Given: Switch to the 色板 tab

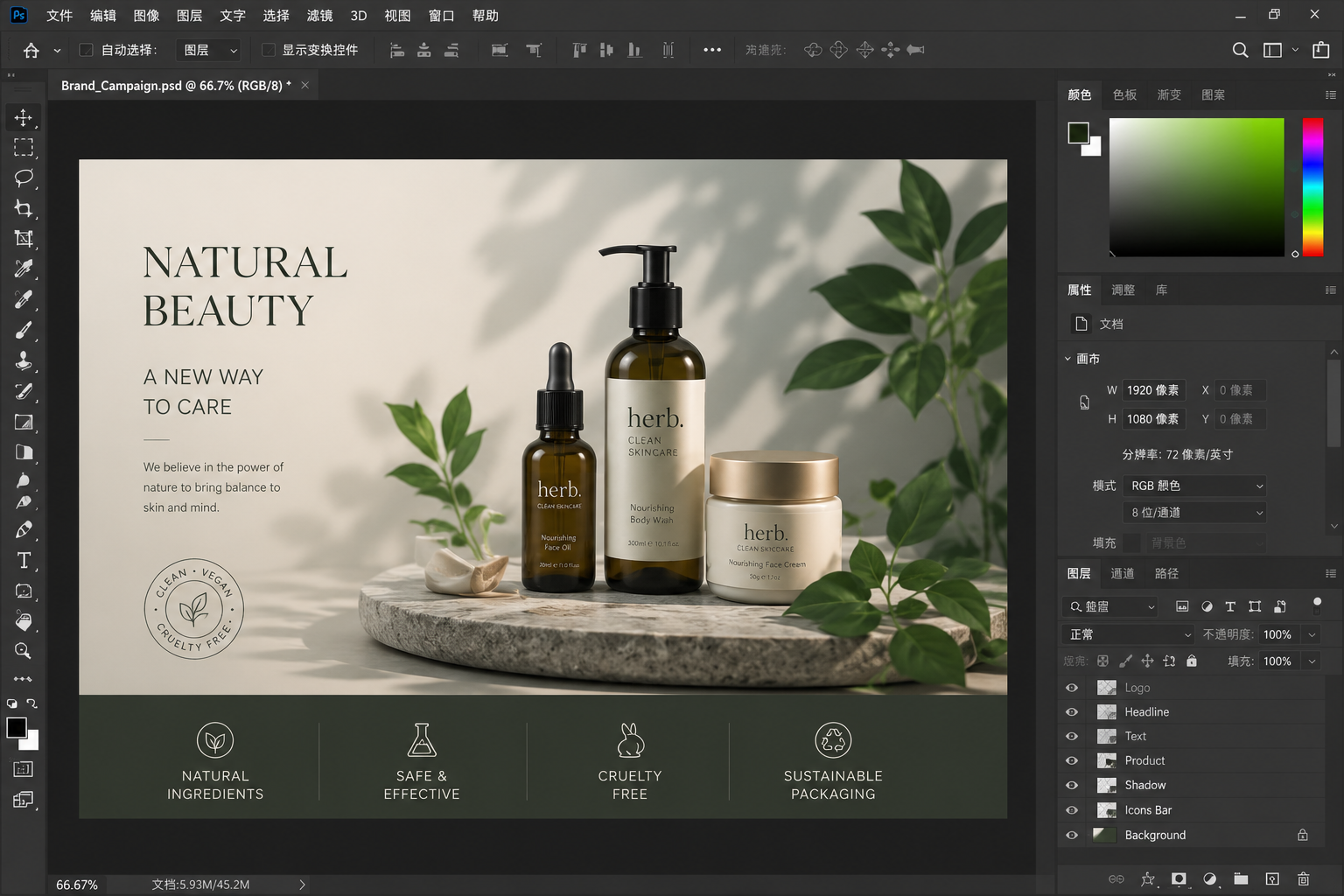Looking at the screenshot, I should [1124, 94].
